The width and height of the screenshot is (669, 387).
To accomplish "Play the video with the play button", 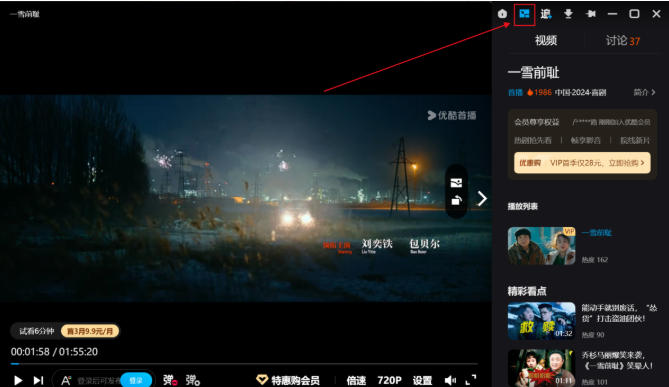I will point(18,380).
